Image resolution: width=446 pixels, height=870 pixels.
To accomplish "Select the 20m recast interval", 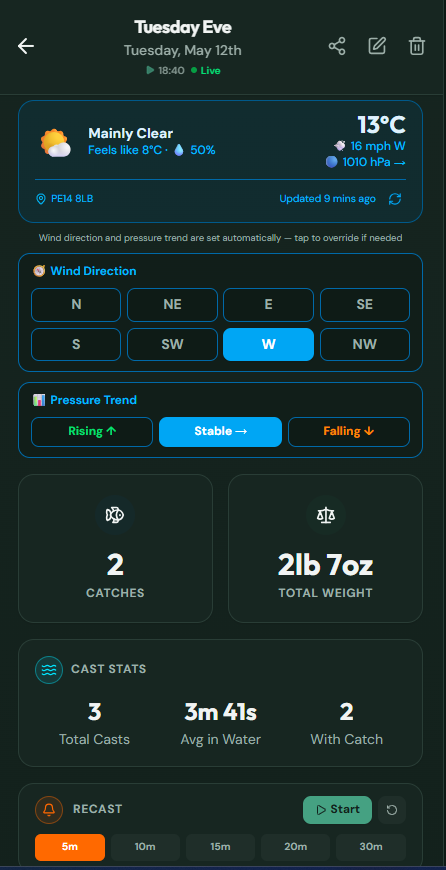I will (296, 847).
